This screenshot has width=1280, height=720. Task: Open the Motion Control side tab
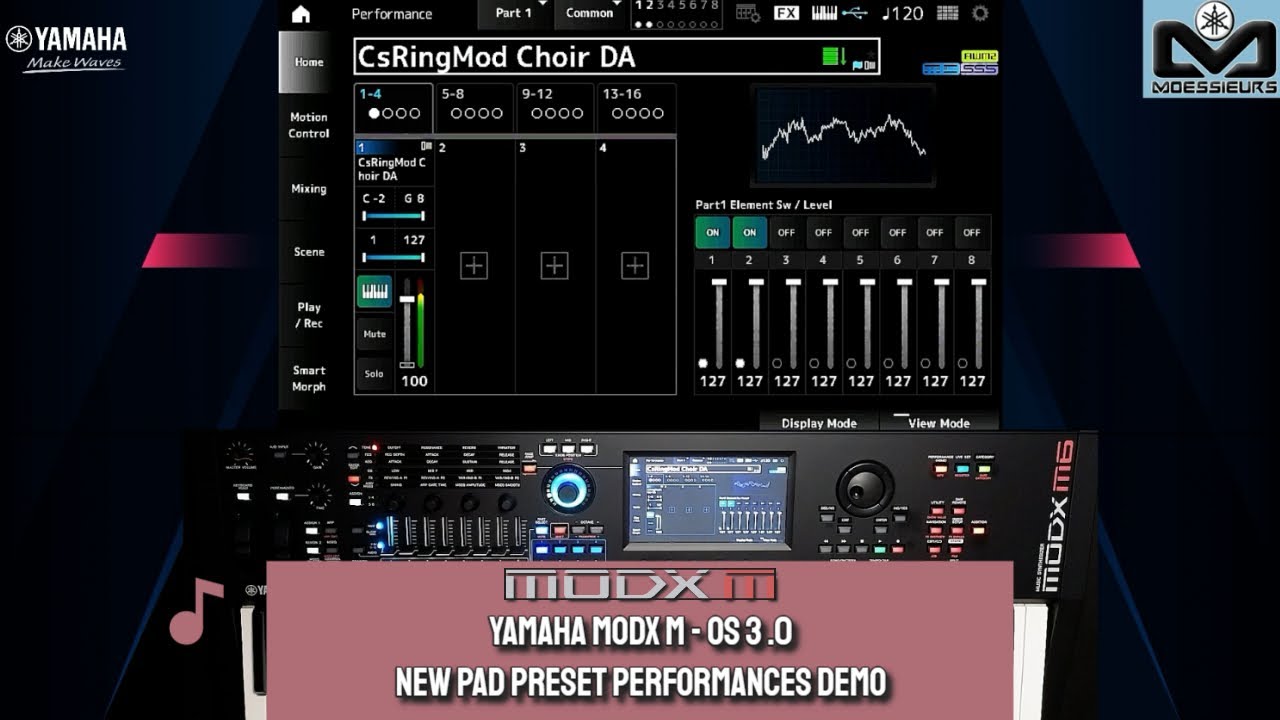pyautogui.click(x=309, y=125)
